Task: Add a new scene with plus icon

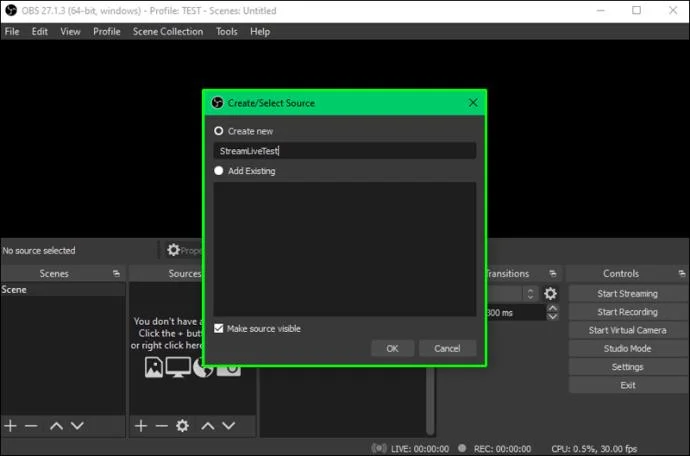Action: [x=10, y=426]
